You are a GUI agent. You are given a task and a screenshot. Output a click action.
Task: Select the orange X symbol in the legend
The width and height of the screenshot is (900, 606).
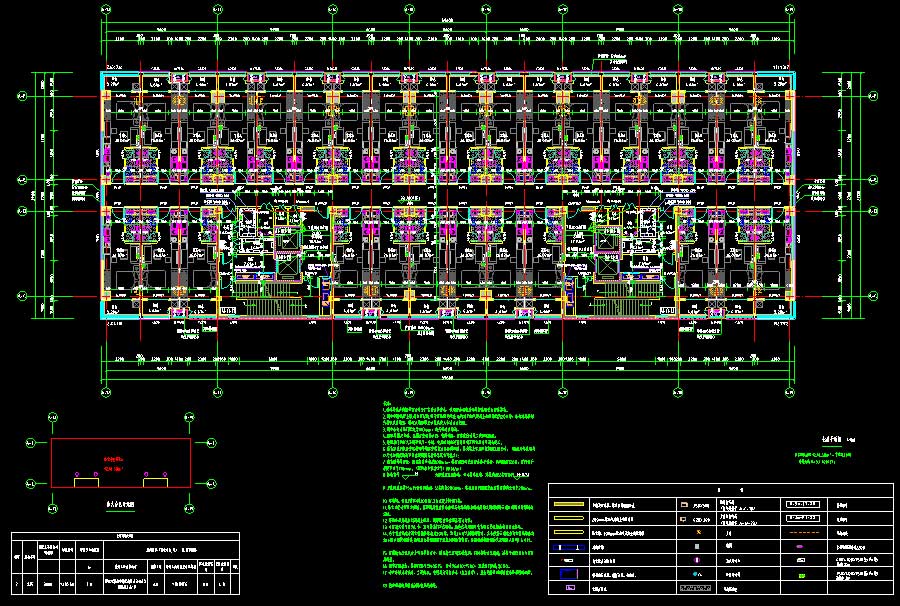[699, 532]
